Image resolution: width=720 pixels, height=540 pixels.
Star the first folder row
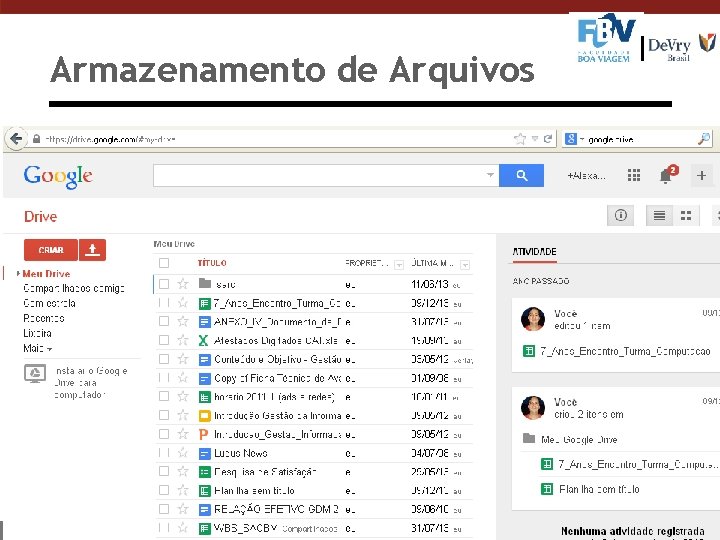pos(183,284)
